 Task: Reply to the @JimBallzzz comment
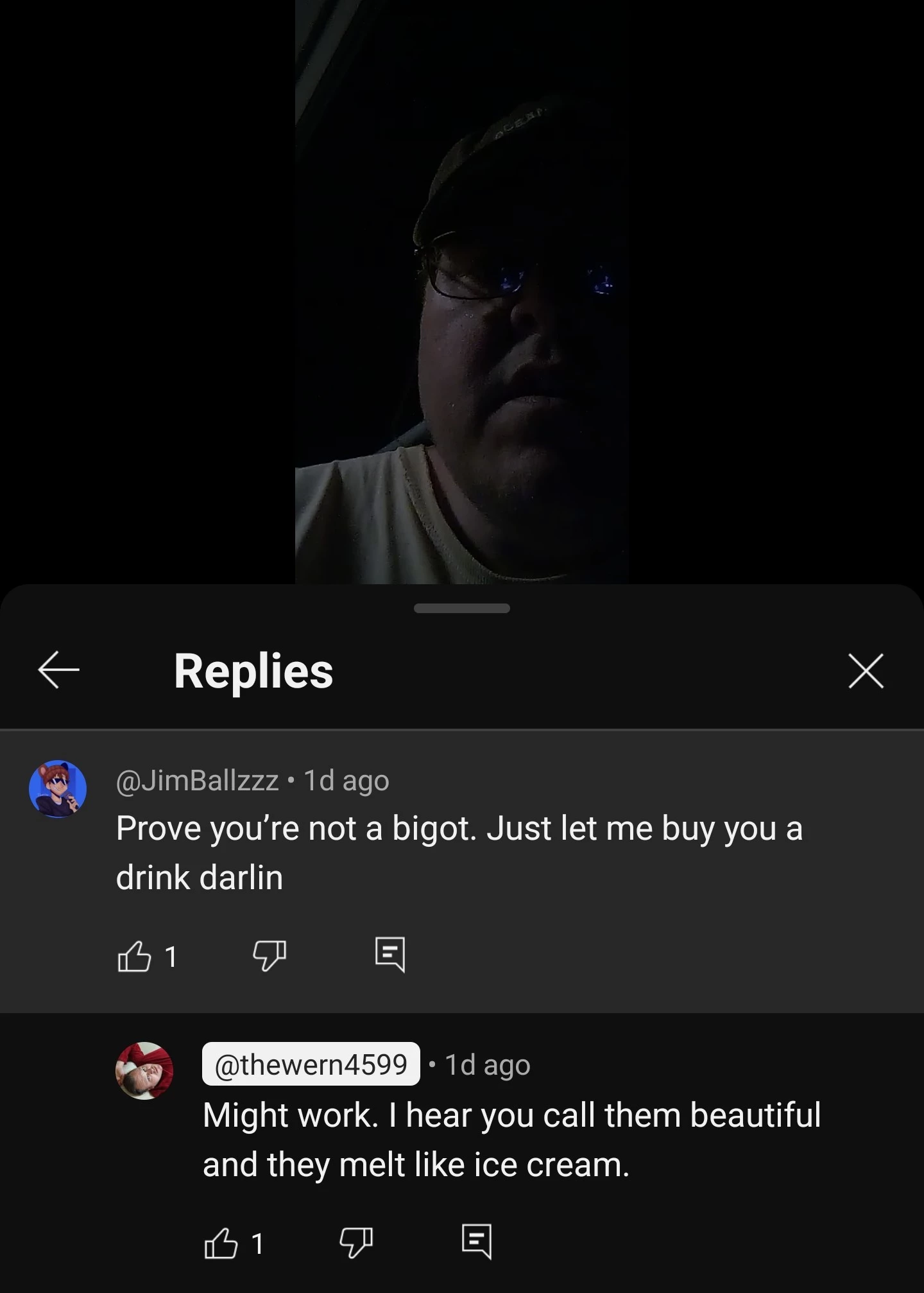390,955
